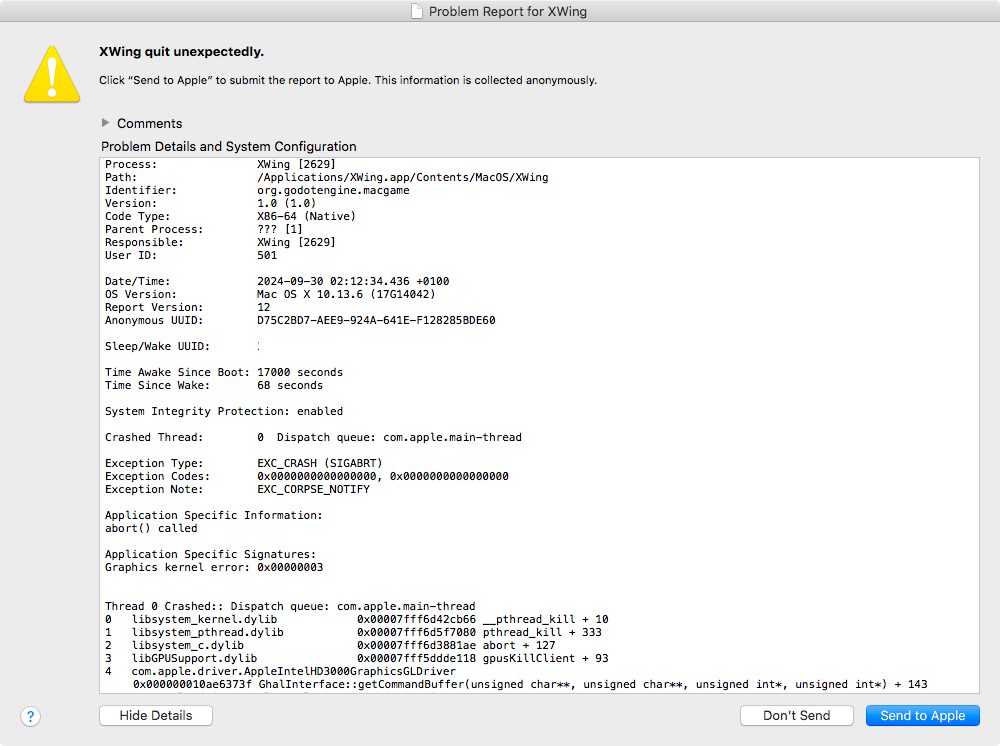This screenshot has width=1000, height=746.
Task: Click the 'Thread 0 Crashed' header line
Action: [290, 606]
